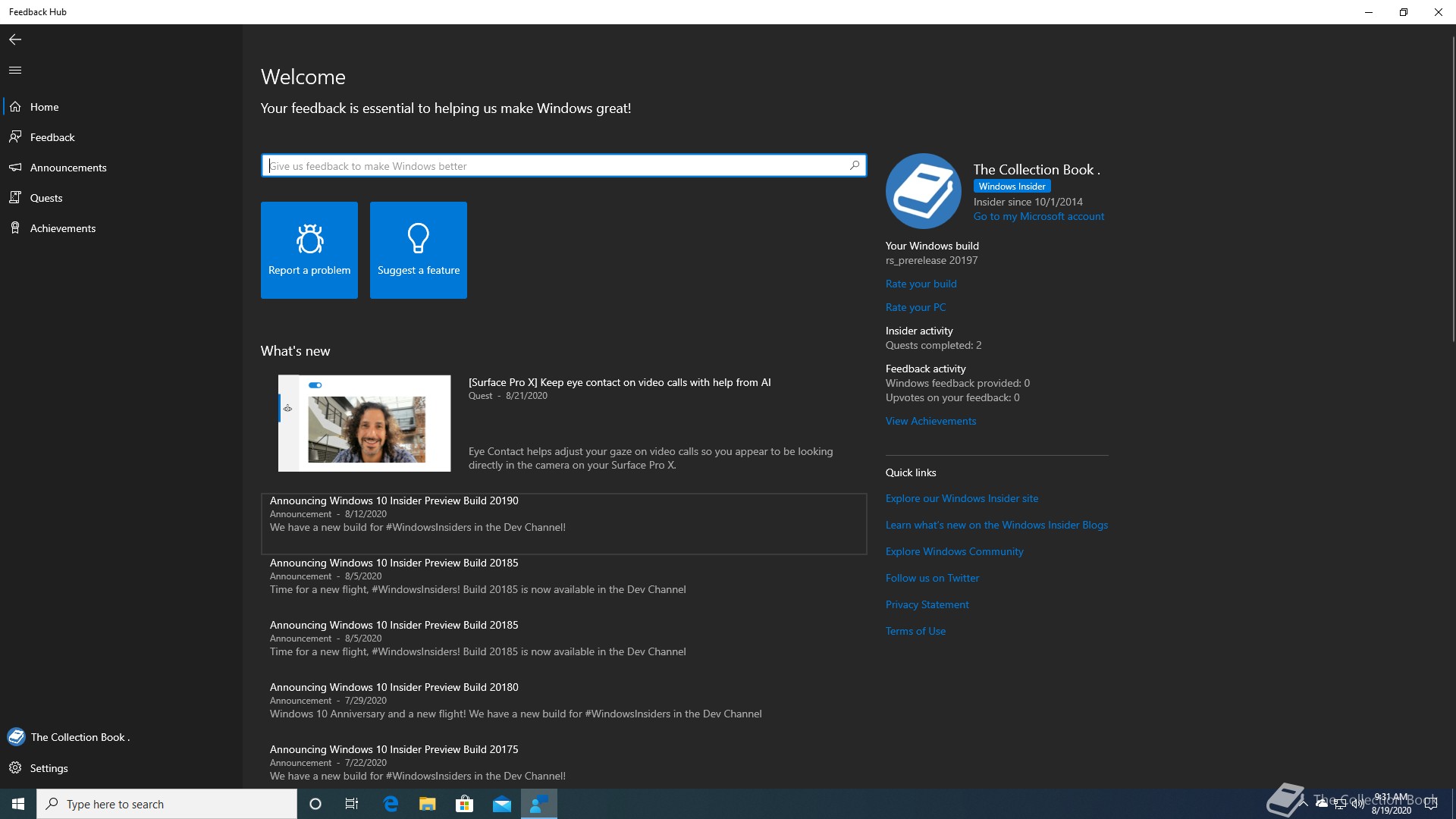Open the Eye Contact quest thumbnail

tap(364, 423)
